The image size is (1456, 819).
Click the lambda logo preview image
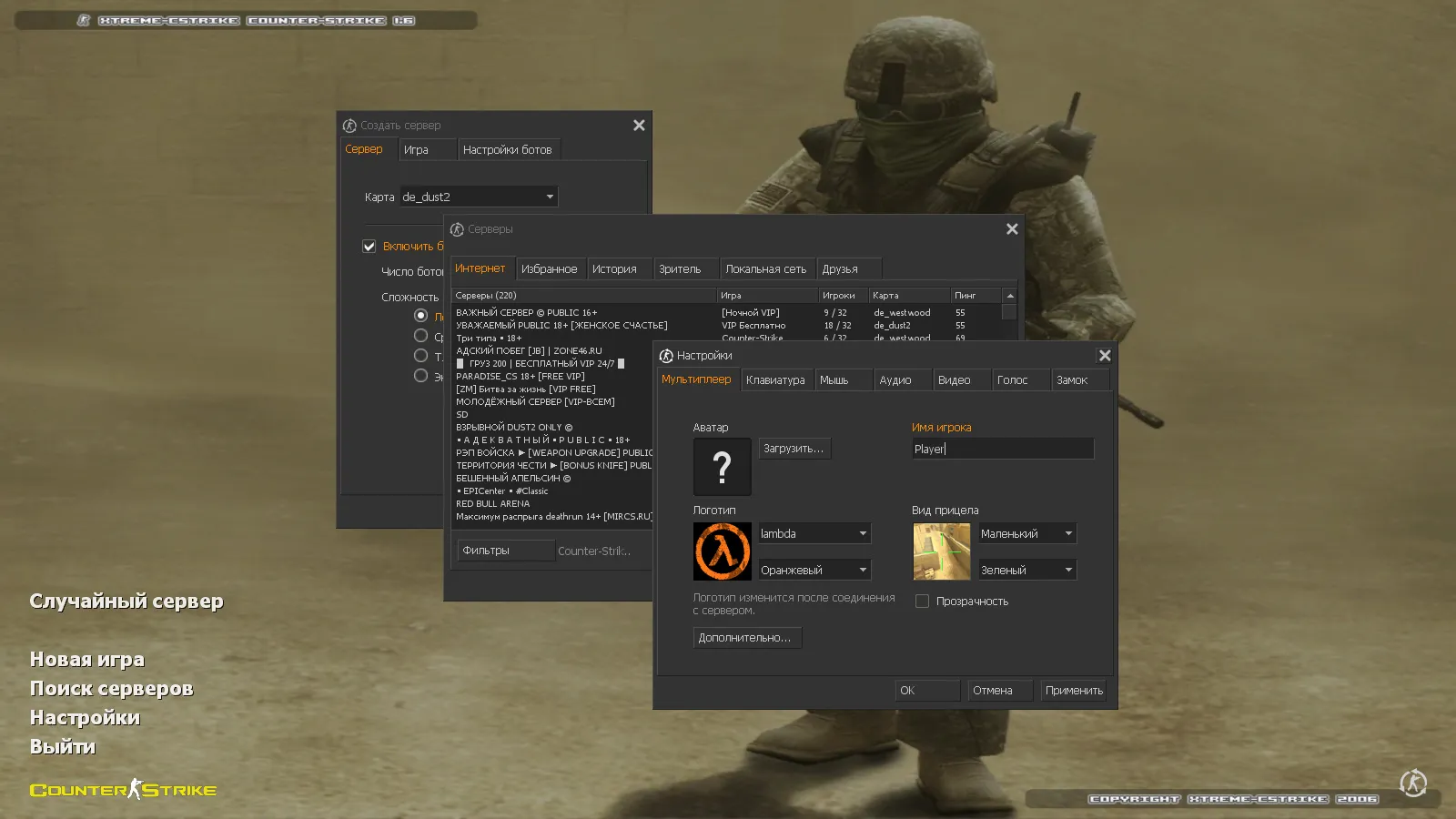pyautogui.click(x=720, y=551)
